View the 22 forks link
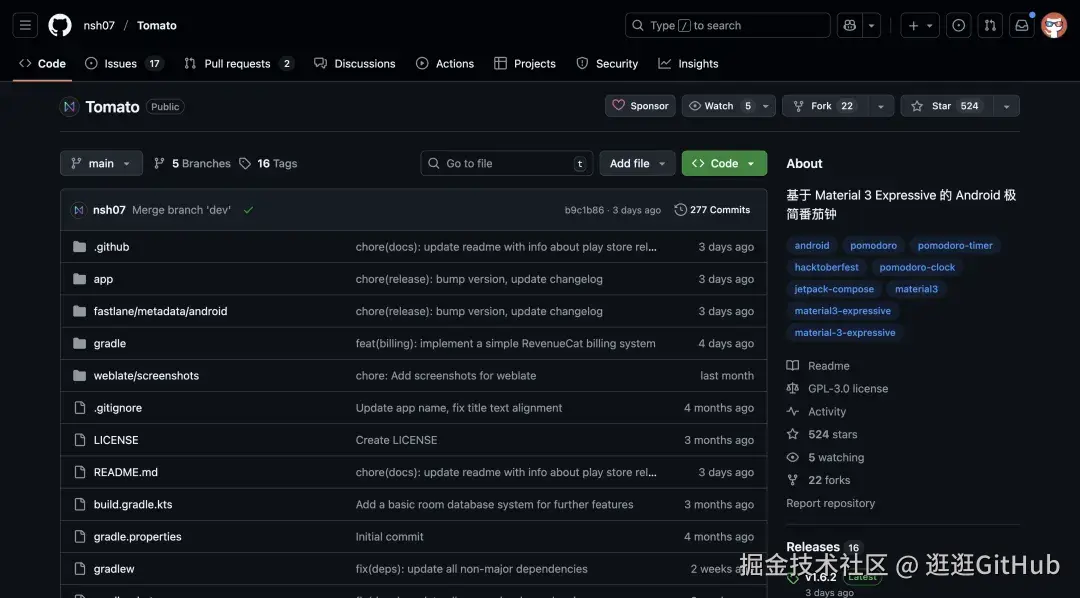Viewport: 1080px width, 598px height. click(818, 480)
